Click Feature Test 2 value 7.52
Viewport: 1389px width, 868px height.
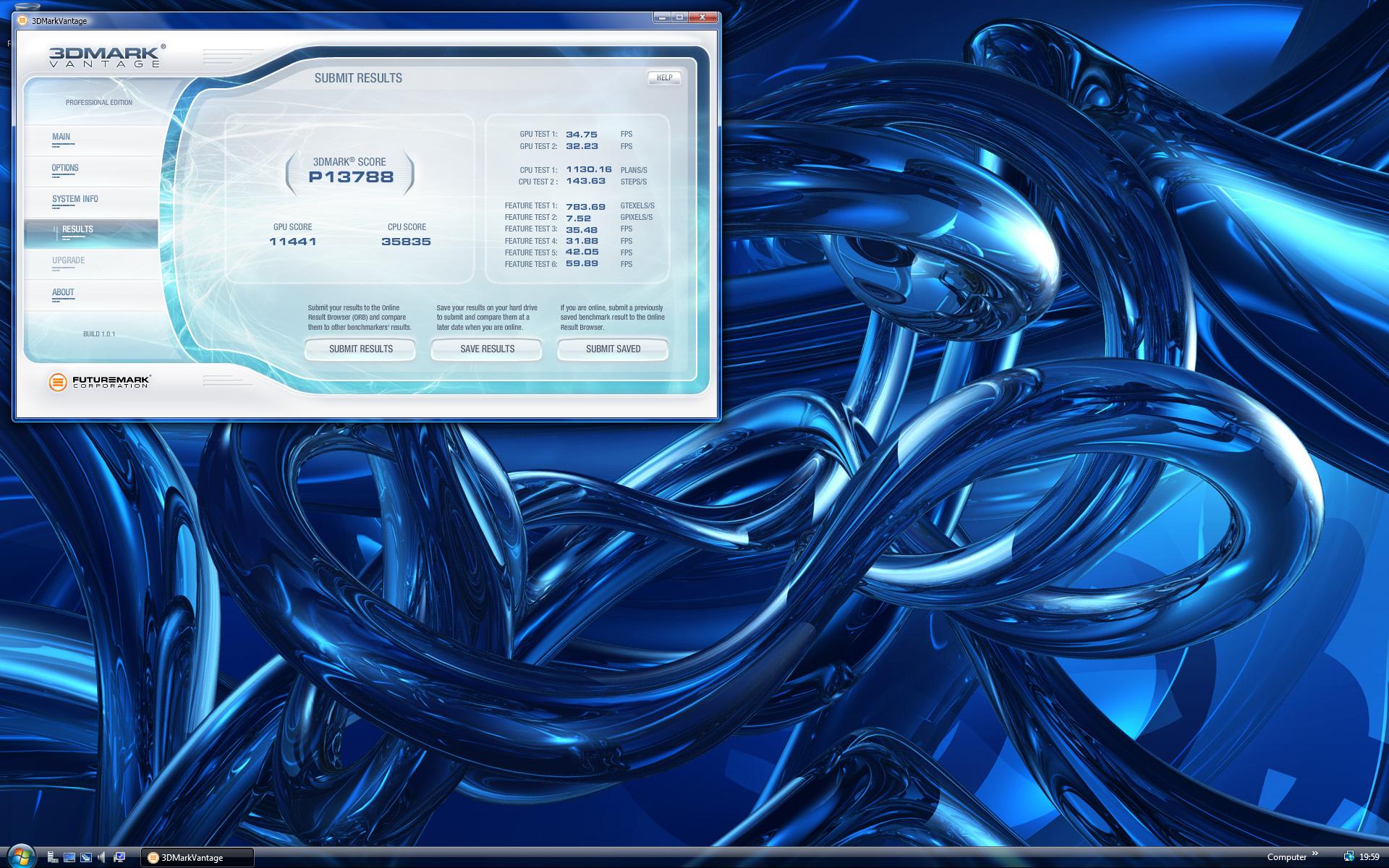click(578, 218)
